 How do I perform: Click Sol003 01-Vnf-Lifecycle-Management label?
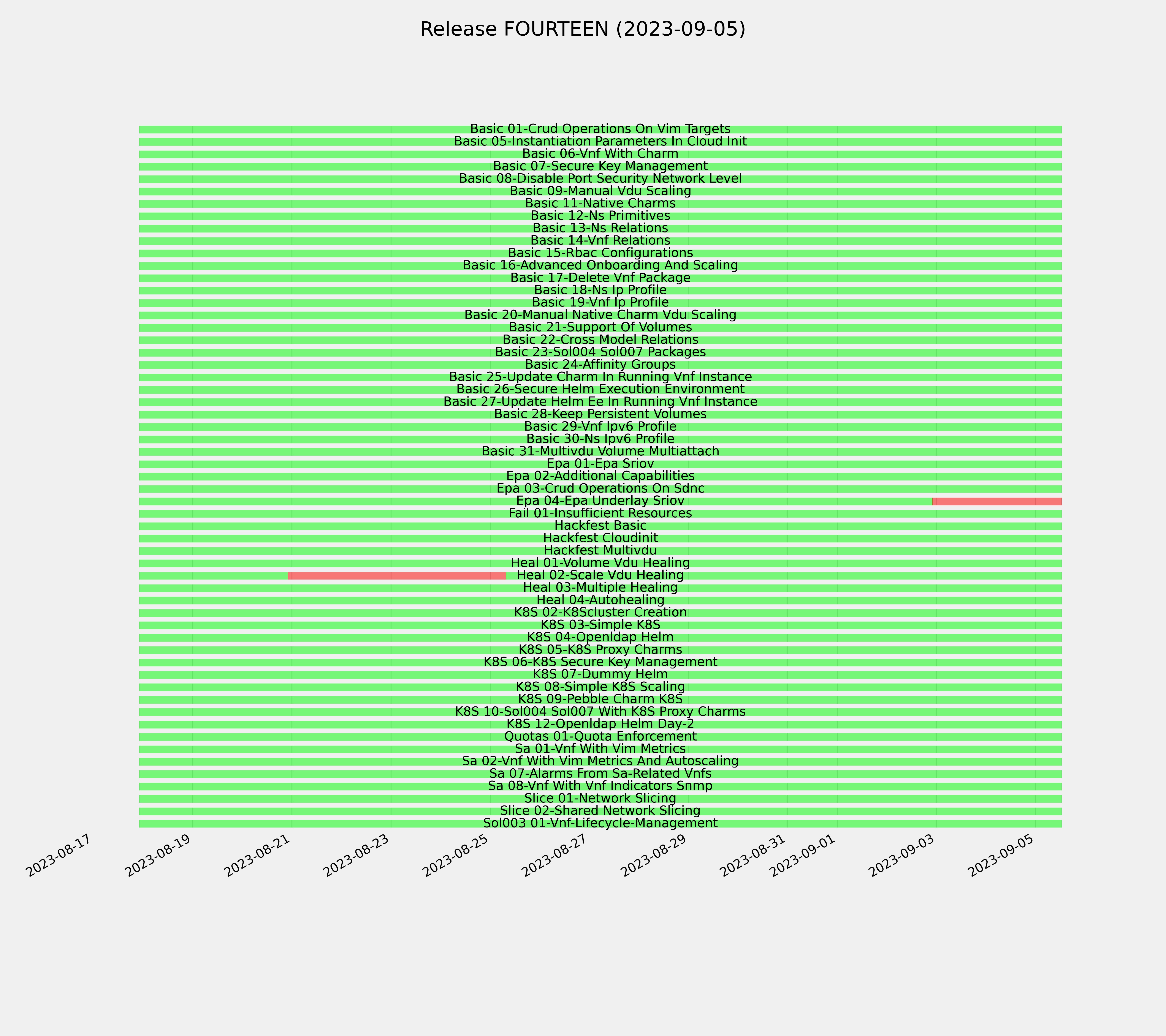tap(600, 824)
